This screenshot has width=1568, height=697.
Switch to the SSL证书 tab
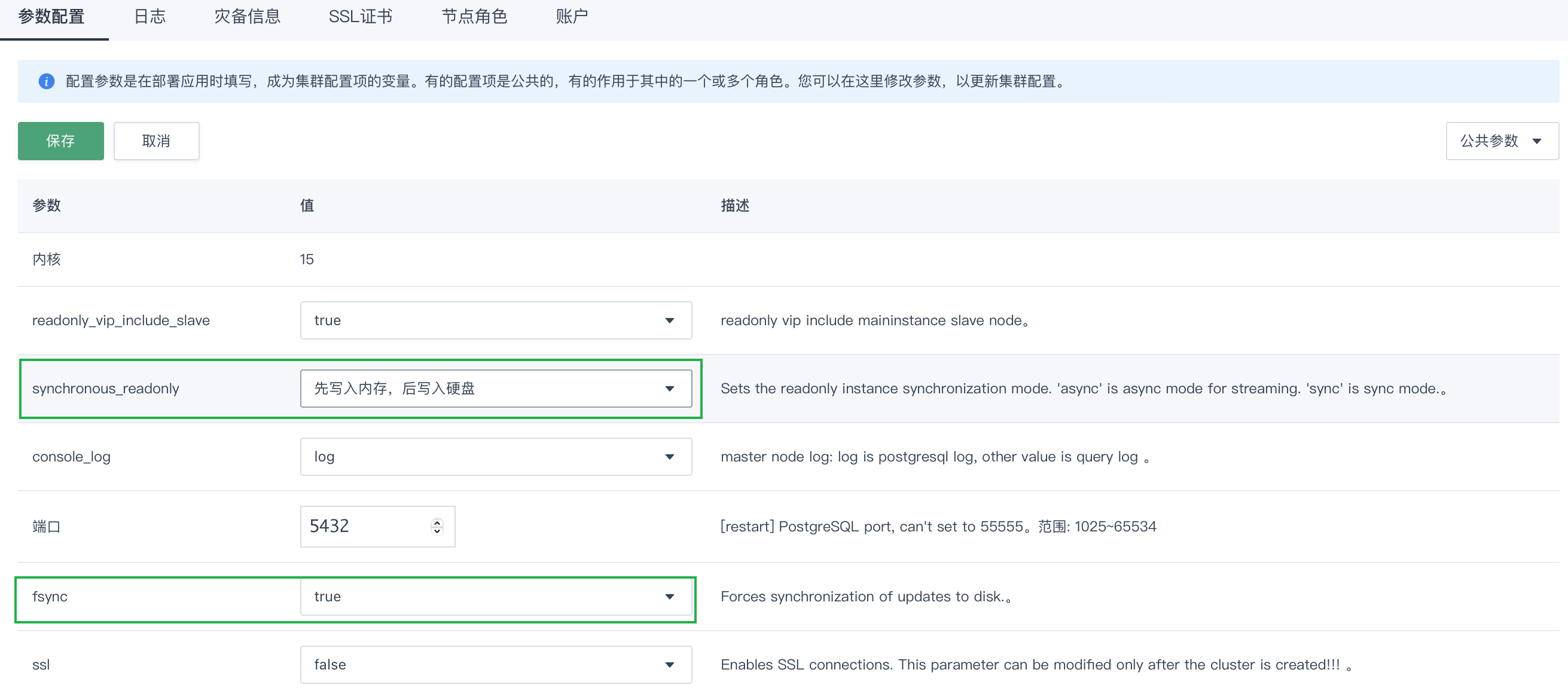tap(361, 16)
